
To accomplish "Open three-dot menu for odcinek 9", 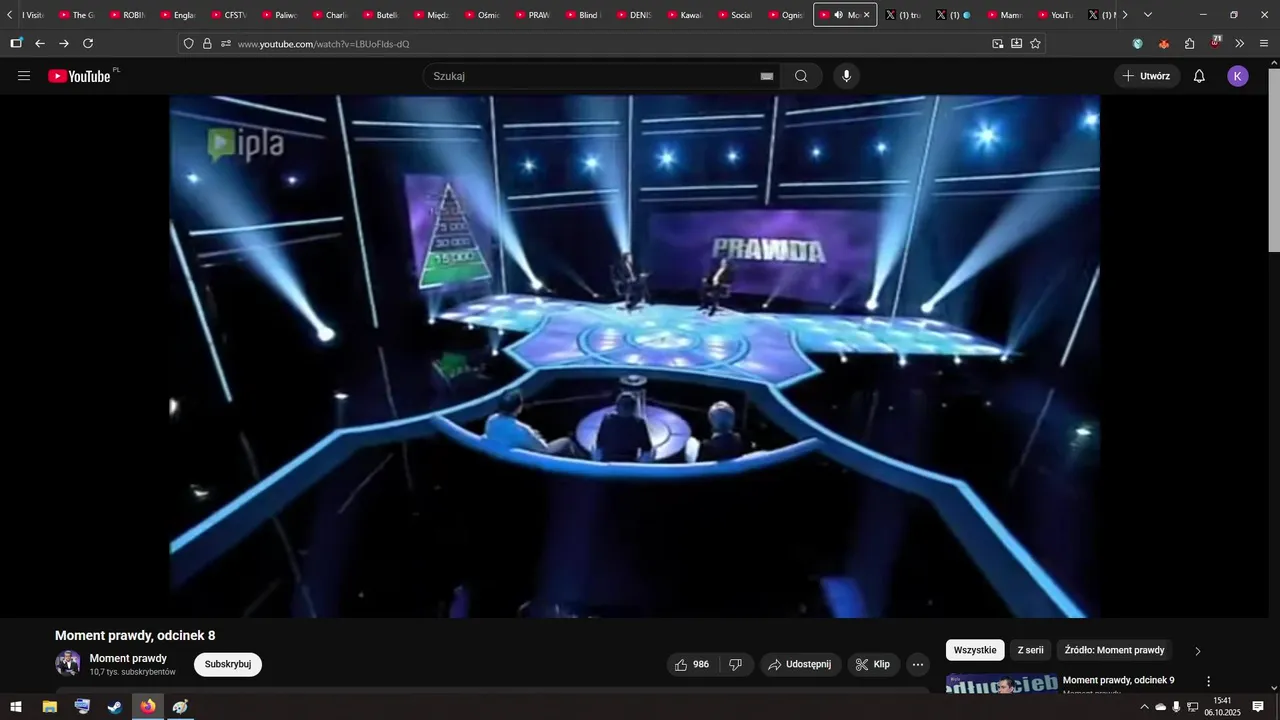I will pos(1208,682).
